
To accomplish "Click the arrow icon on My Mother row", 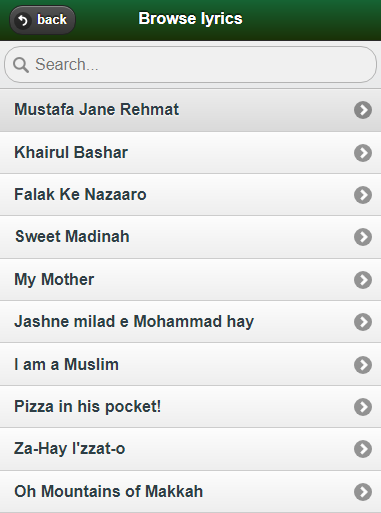I will click(x=363, y=280).
